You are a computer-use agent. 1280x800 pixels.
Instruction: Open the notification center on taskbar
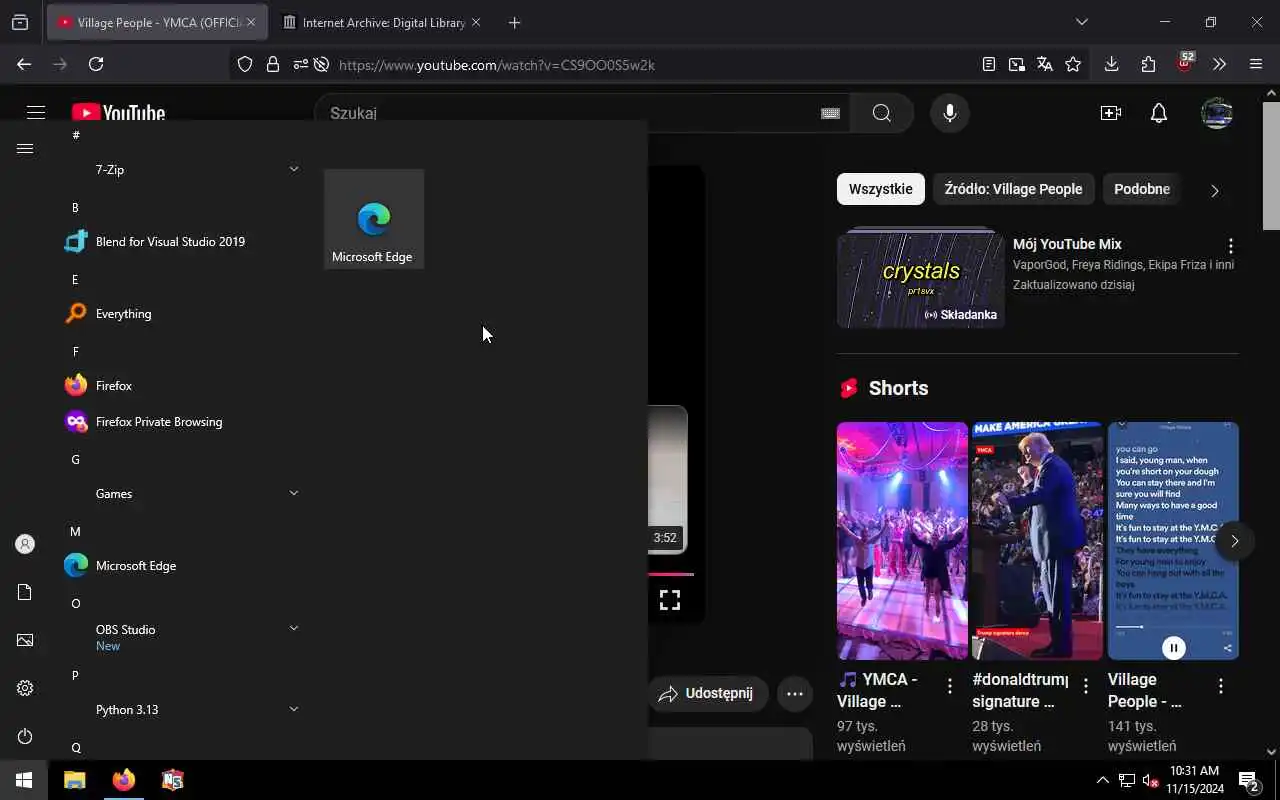(1249, 780)
